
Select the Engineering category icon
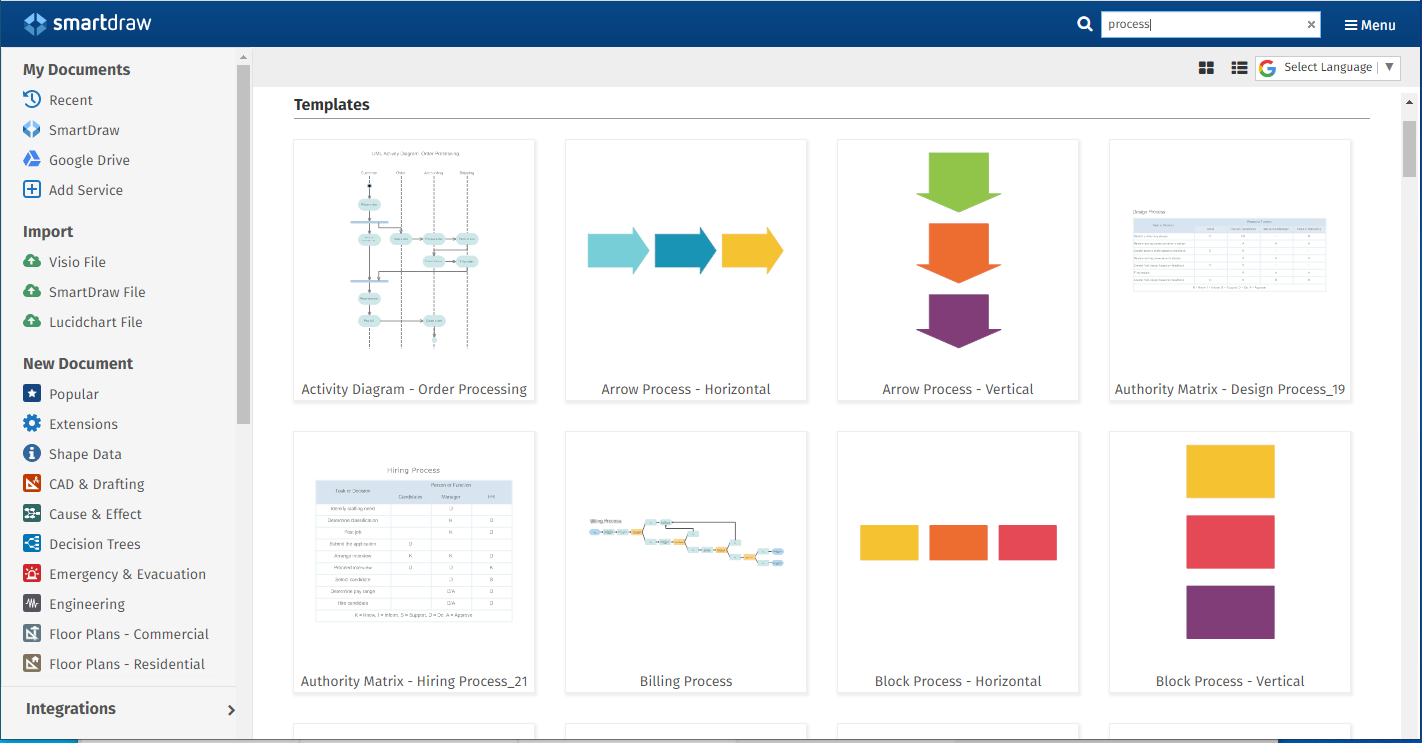point(32,604)
